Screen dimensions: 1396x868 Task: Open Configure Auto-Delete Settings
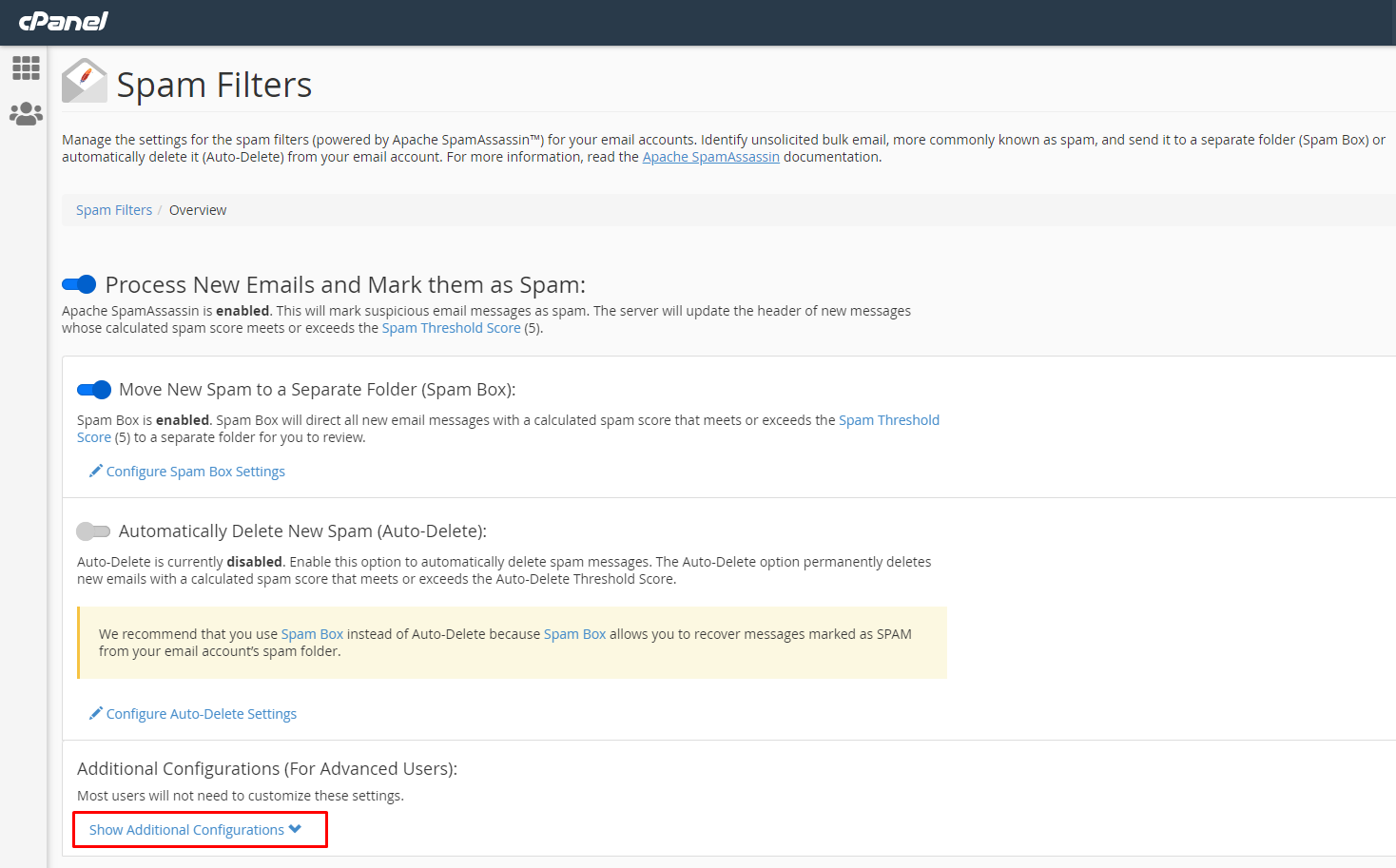202,714
